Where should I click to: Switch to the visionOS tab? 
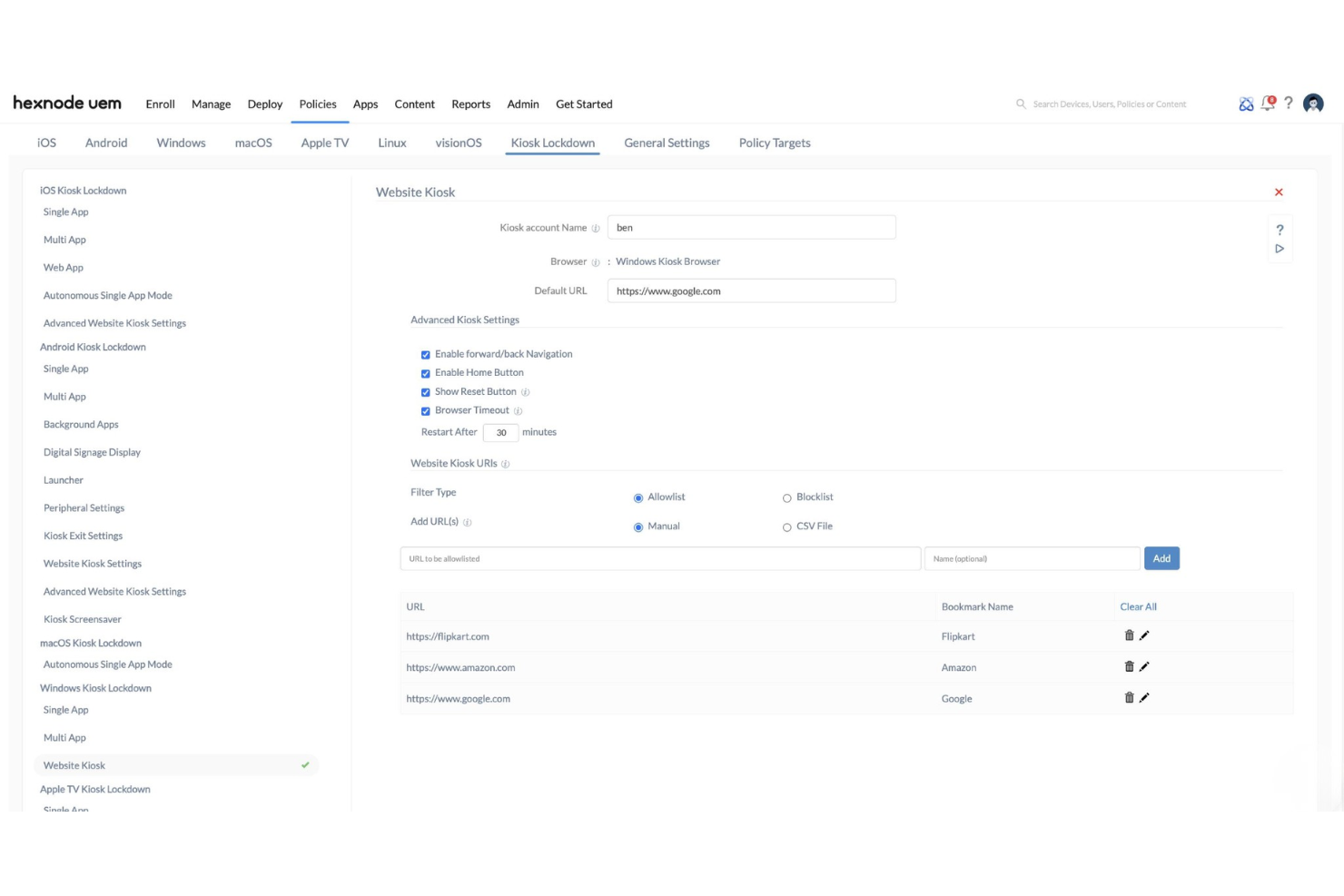pos(459,143)
